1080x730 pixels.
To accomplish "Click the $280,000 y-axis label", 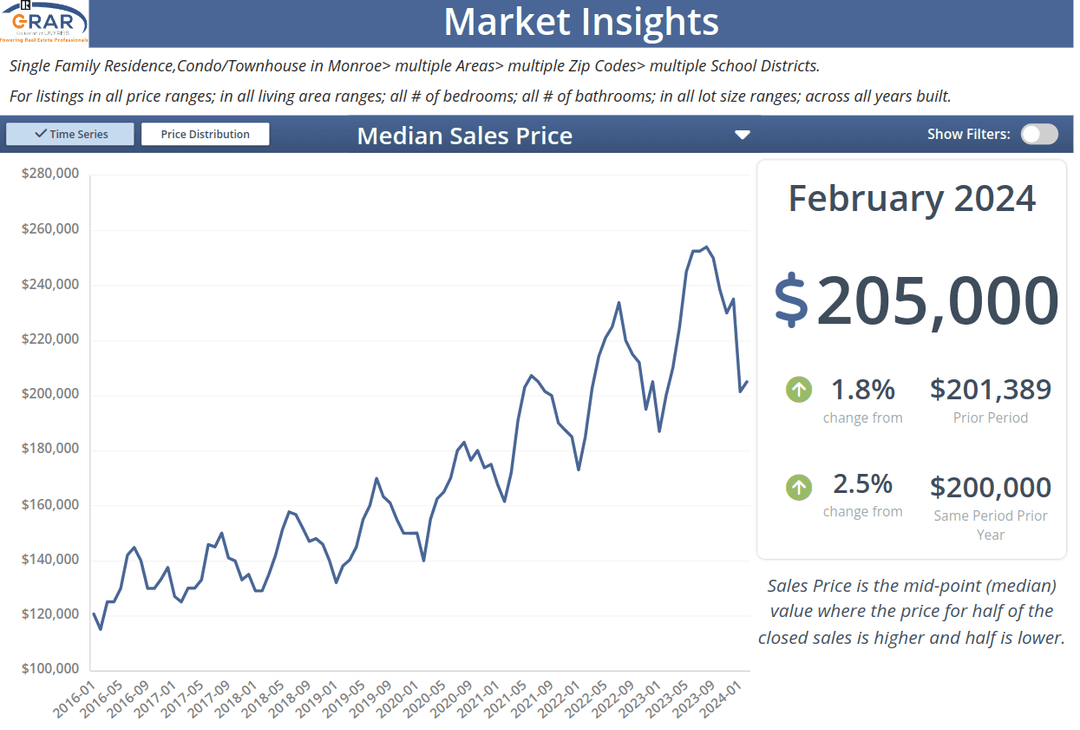I will [x=50, y=174].
